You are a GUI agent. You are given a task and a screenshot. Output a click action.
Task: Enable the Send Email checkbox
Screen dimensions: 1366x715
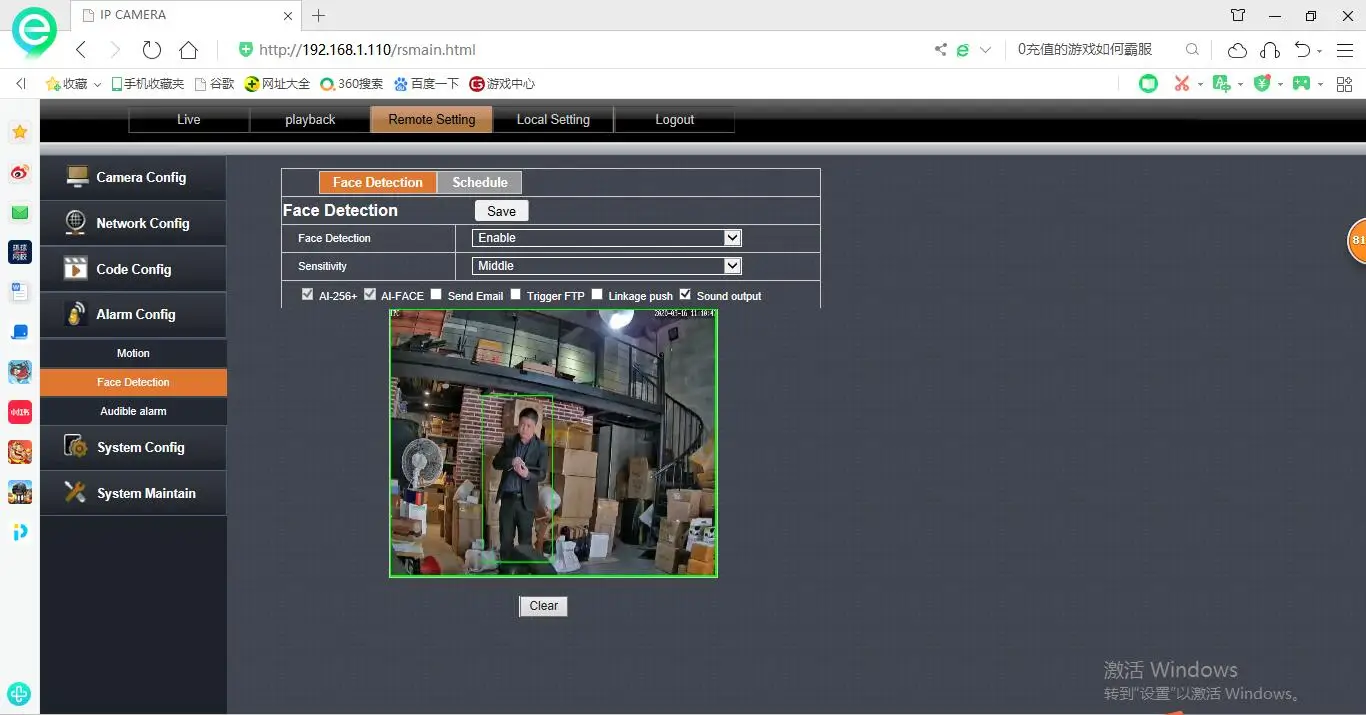point(436,294)
